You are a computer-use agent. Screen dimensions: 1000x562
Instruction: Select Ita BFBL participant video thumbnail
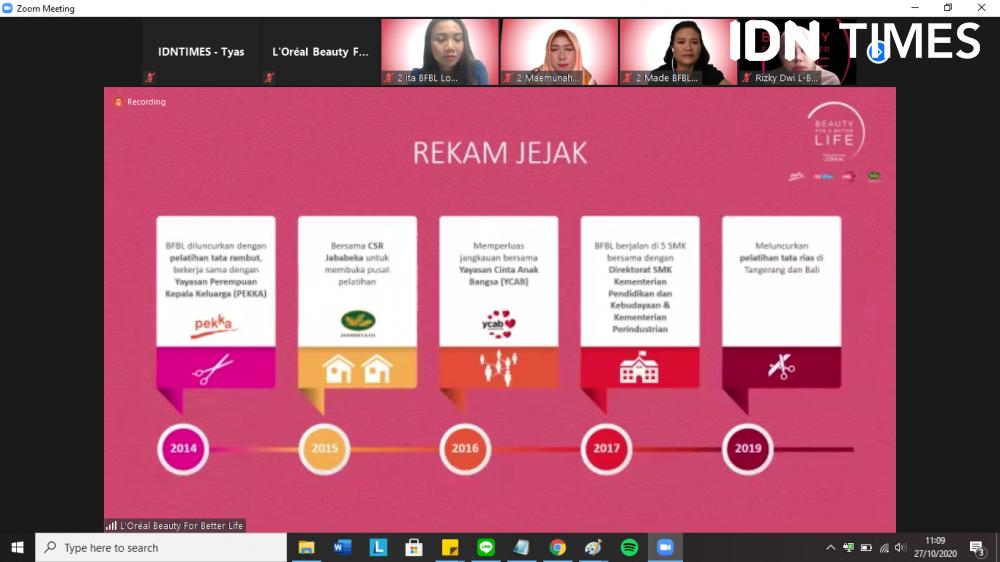(x=440, y=52)
